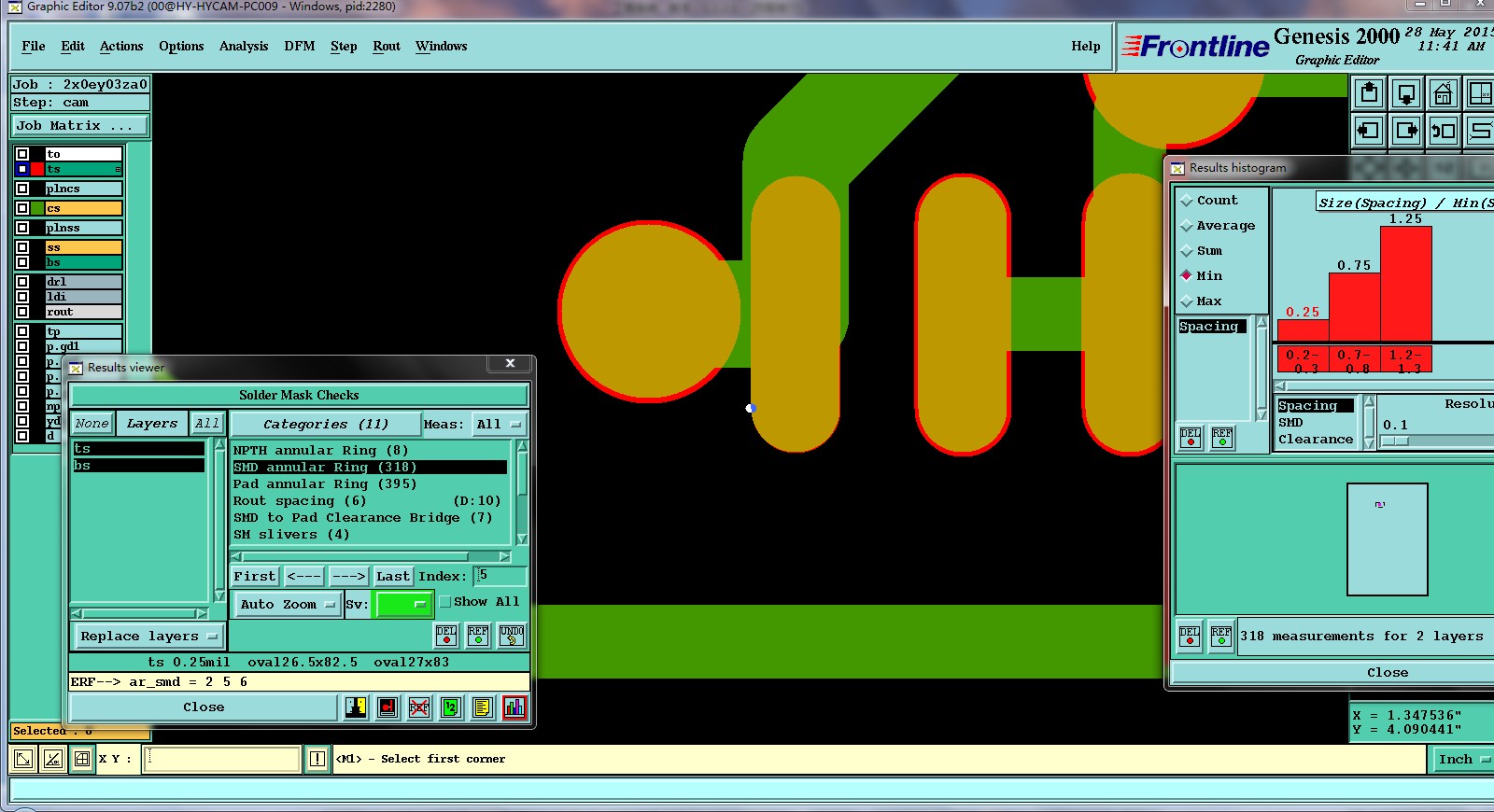Select Count radio in Results histogram
The width and height of the screenshot is (1494, 812).
coord(1187,201)
